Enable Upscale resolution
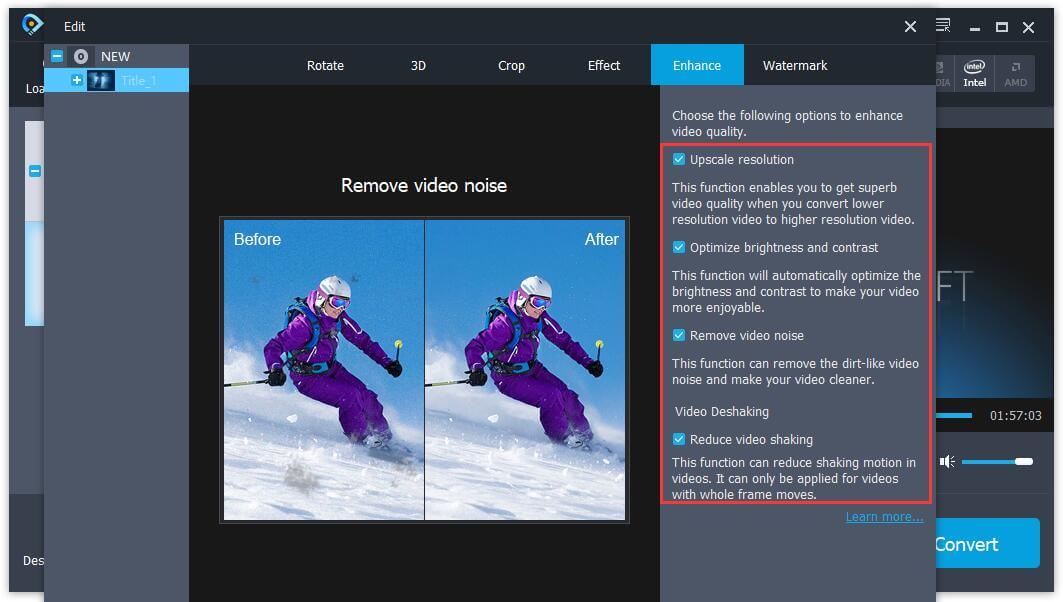The height and width of the screenshot is (602, 1063). [x=678, y=159]
